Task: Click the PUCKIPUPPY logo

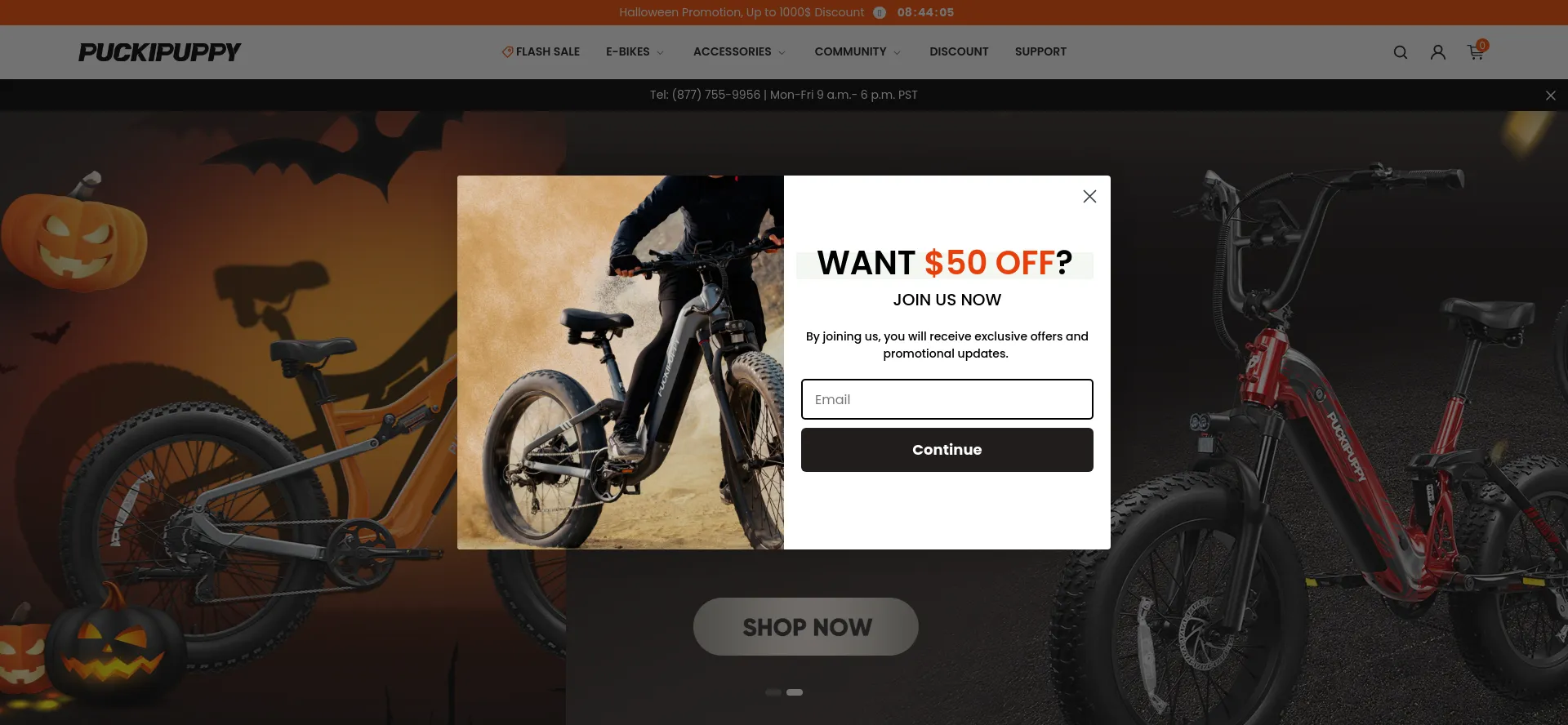Action: pyautogui.click(x=159, y=52)
